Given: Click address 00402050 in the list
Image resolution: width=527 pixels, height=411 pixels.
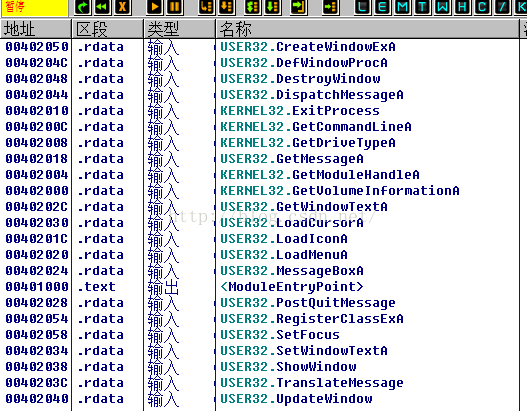Looking at the screenshot, I should pos(37,47).
